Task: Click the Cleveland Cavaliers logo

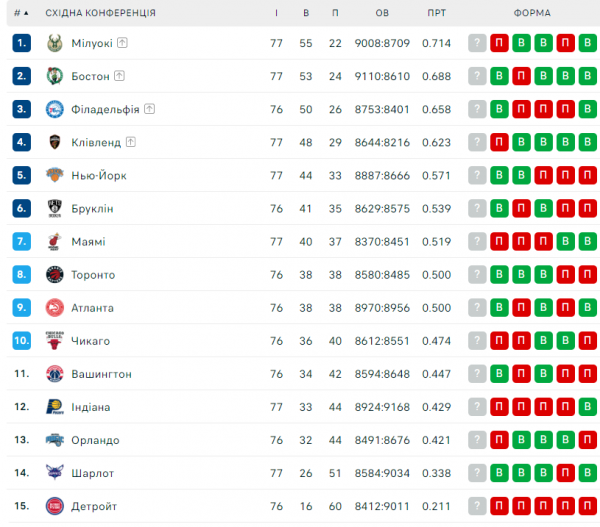Action: click(55, 142)
